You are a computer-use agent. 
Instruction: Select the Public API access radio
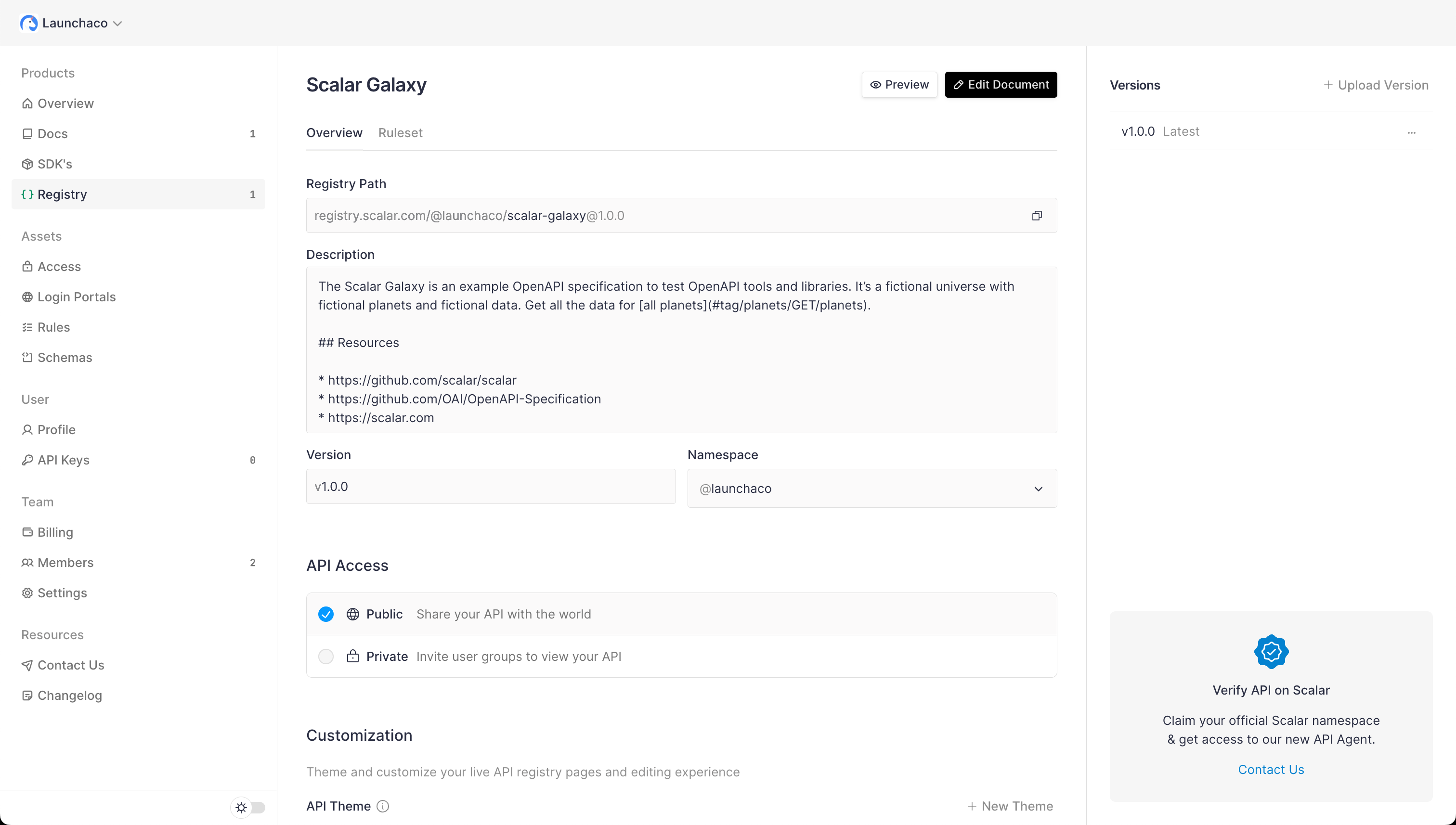point(326,614)
